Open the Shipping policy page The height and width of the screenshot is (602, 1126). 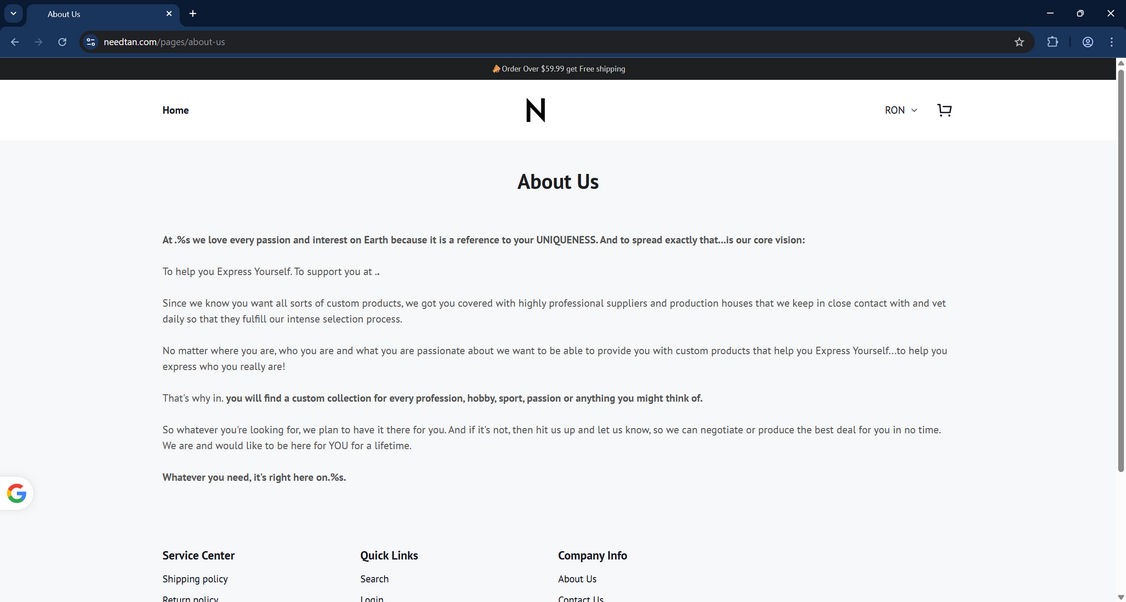click(x=195, y=579)
